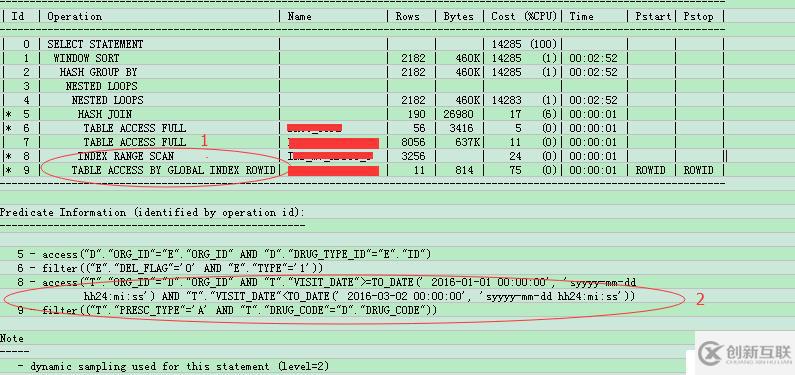Click the predicate 9 filter line
The height and width of the screenshot is (375, 795).
(227, 310)
